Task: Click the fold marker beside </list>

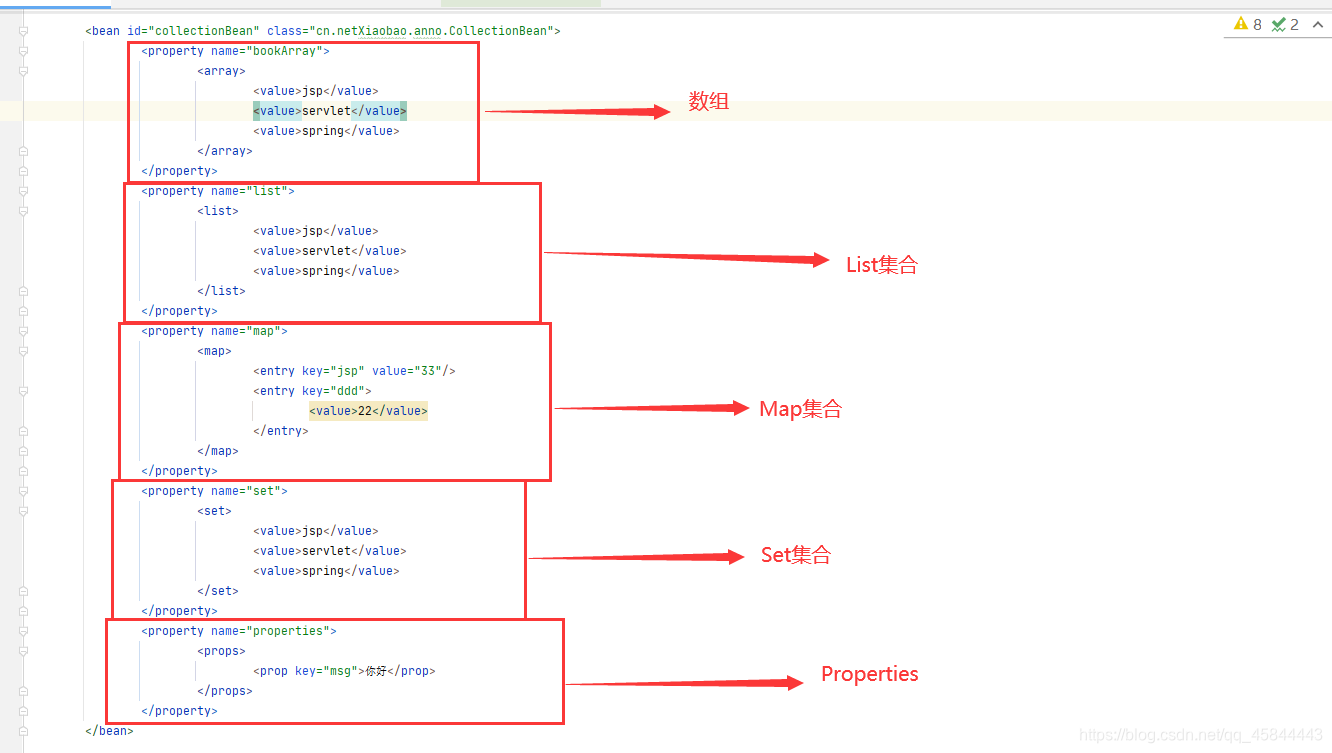Action: (23, 291)
